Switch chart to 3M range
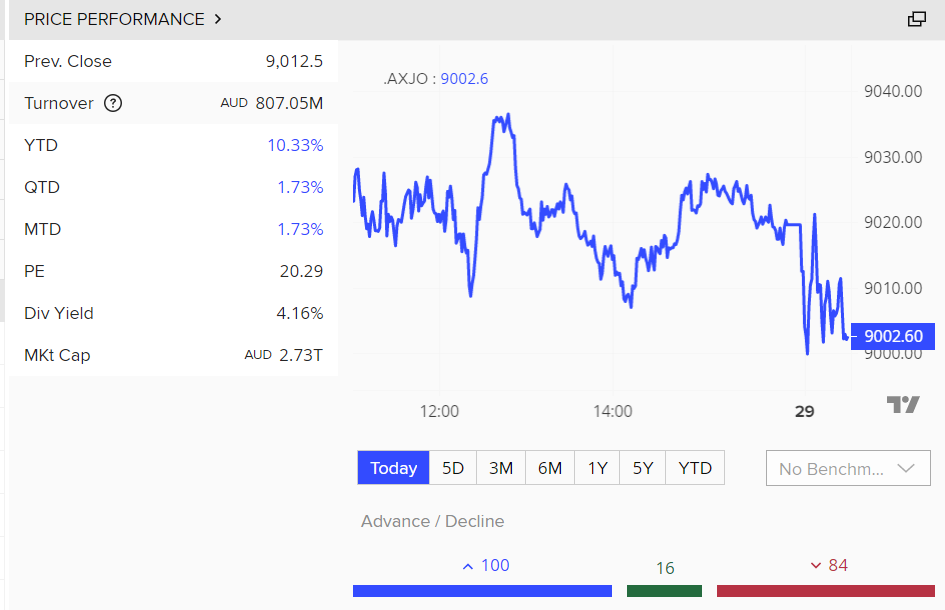Screen dimensions: 945x610 pos(501,468)
